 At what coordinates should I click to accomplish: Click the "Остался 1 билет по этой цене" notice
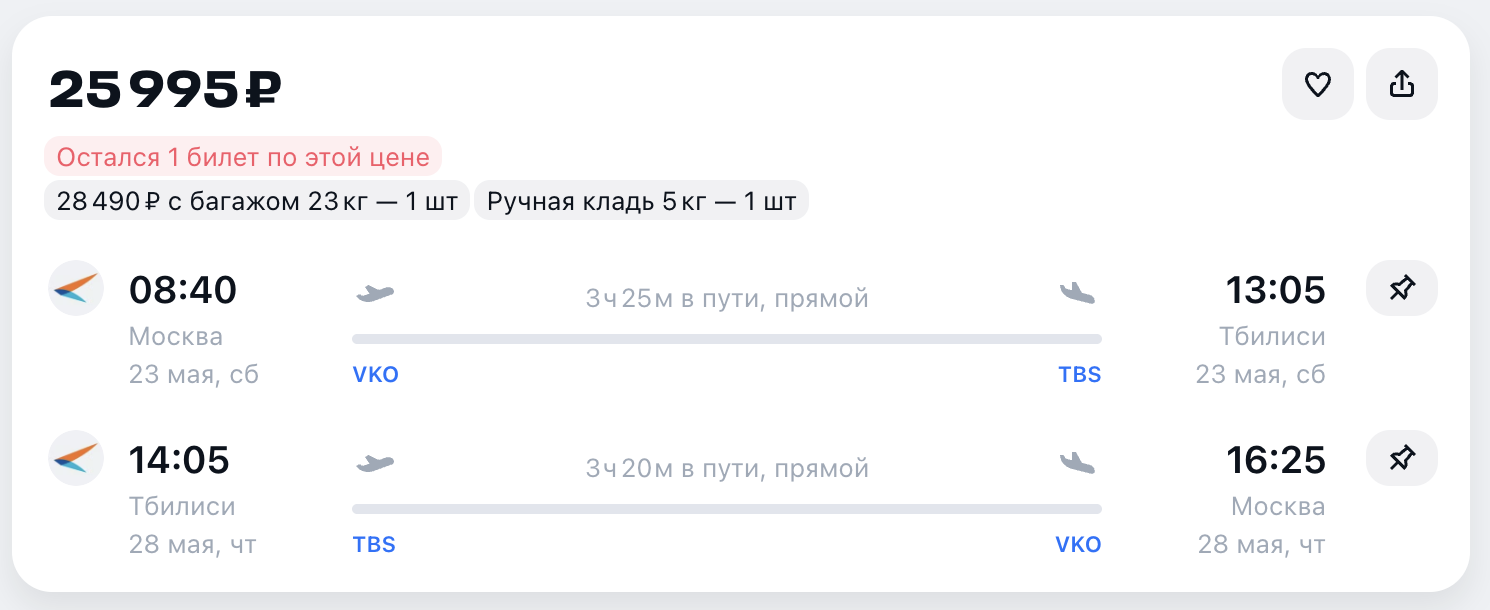(x=243, y=157)
